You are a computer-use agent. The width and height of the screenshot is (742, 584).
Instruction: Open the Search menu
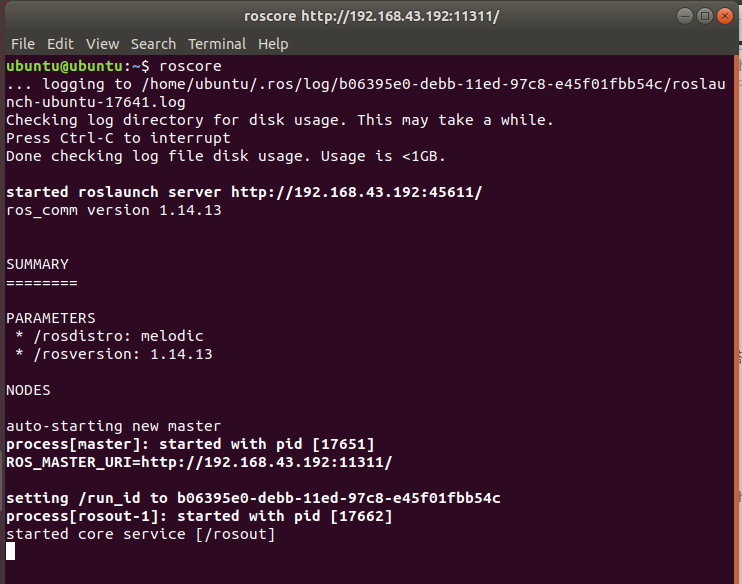click(153, 44)
